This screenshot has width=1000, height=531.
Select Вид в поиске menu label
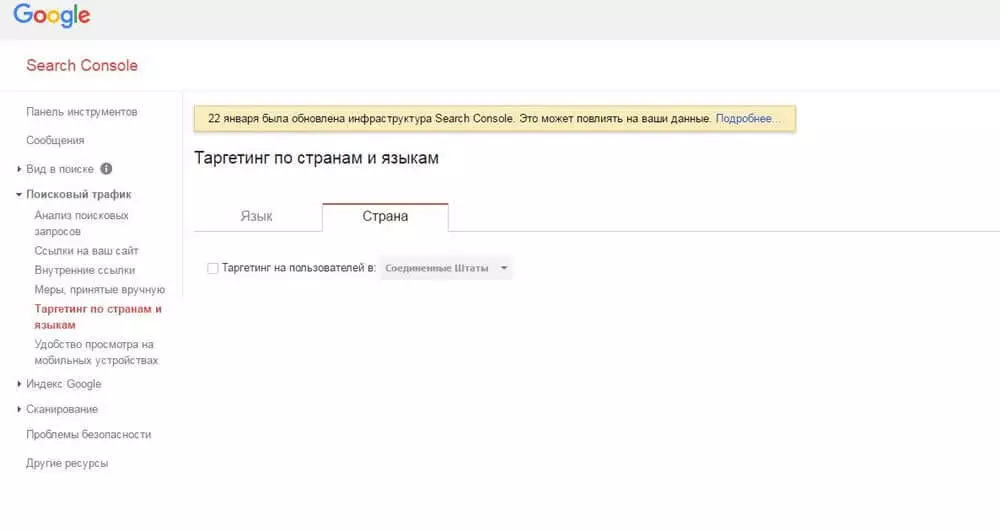[x=60, y=169]
